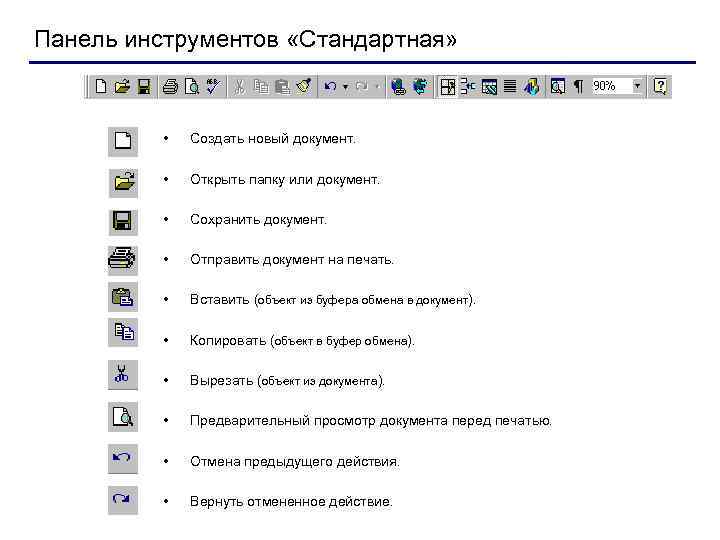The height and width of the screenshot is (540, 720).
Task: Click folder icon beside 'Открыть папку или документ'
Action: 124,183
